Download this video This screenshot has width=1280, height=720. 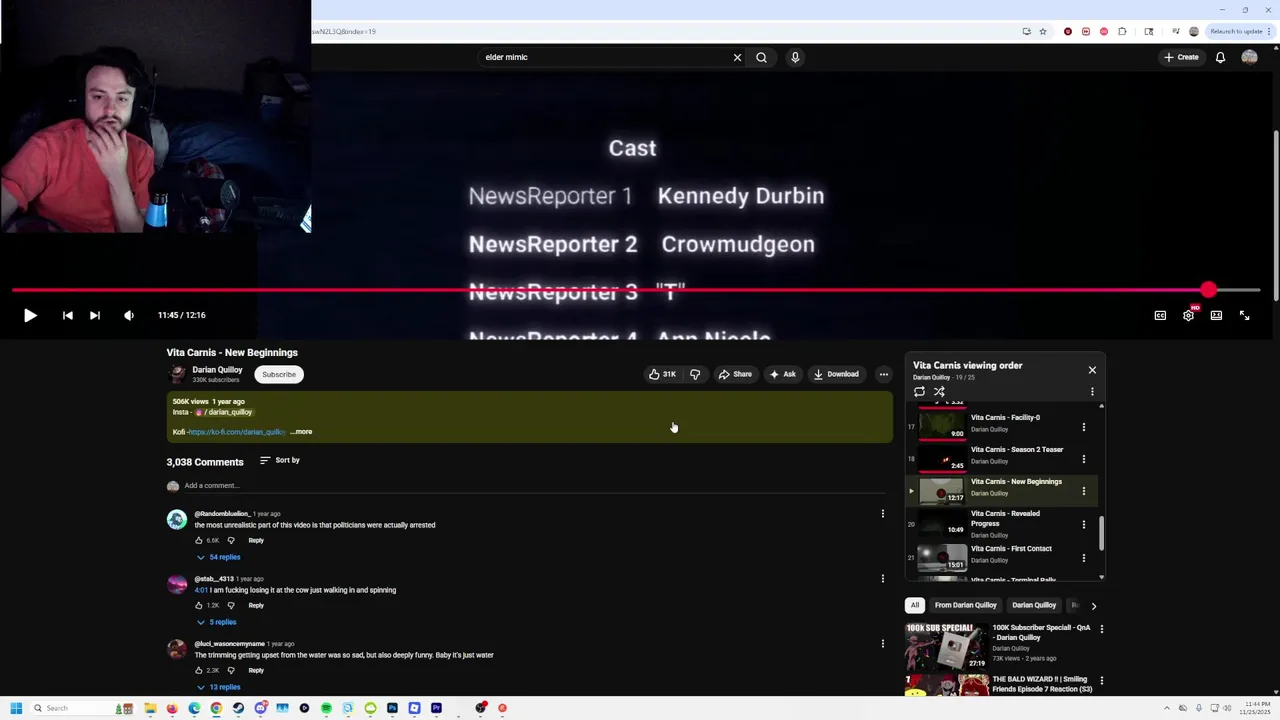point(836,374)
